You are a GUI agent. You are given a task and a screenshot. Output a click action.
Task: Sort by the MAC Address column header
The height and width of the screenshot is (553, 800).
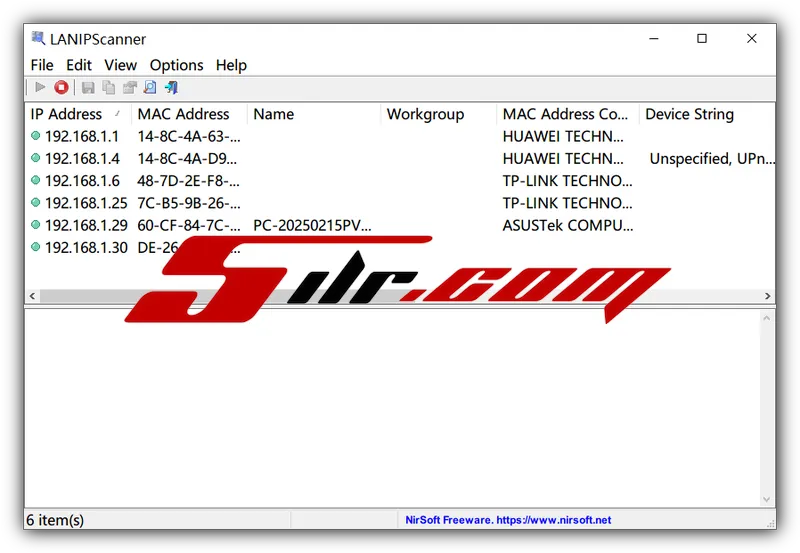189,114
